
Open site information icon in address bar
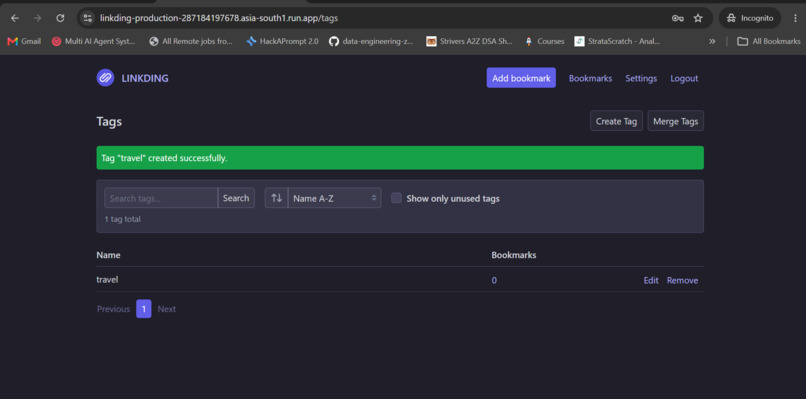pos(88,18)
